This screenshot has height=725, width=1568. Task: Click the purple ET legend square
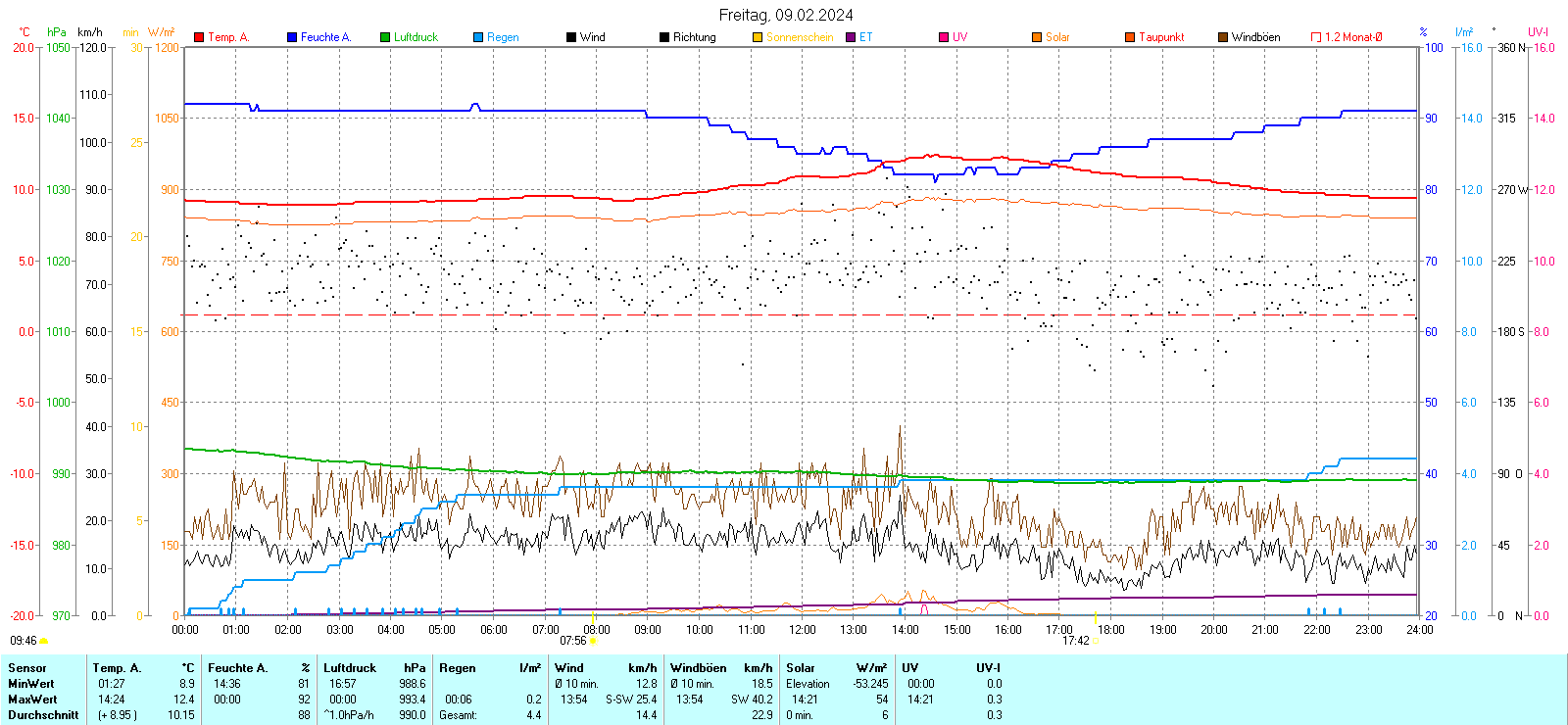pyautogui.click(x=851, y=37)
